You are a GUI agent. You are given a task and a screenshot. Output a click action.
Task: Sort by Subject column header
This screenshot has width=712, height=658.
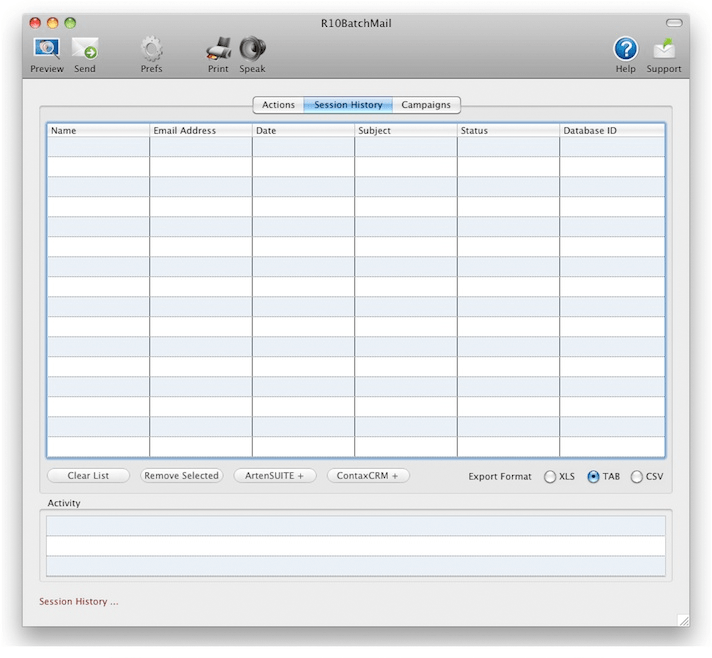406,130
